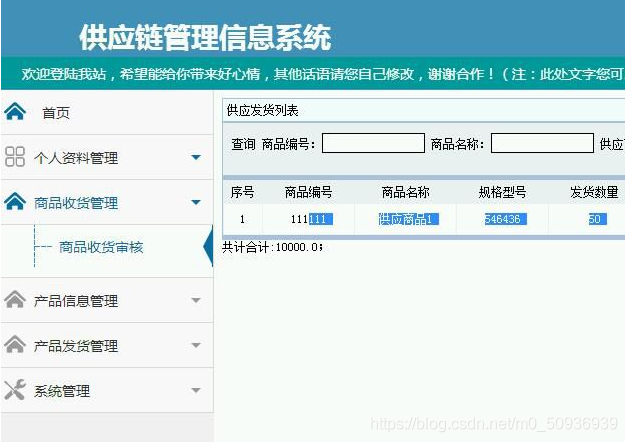
Task: Click the 序号 column header
Action: click(242, 192)
